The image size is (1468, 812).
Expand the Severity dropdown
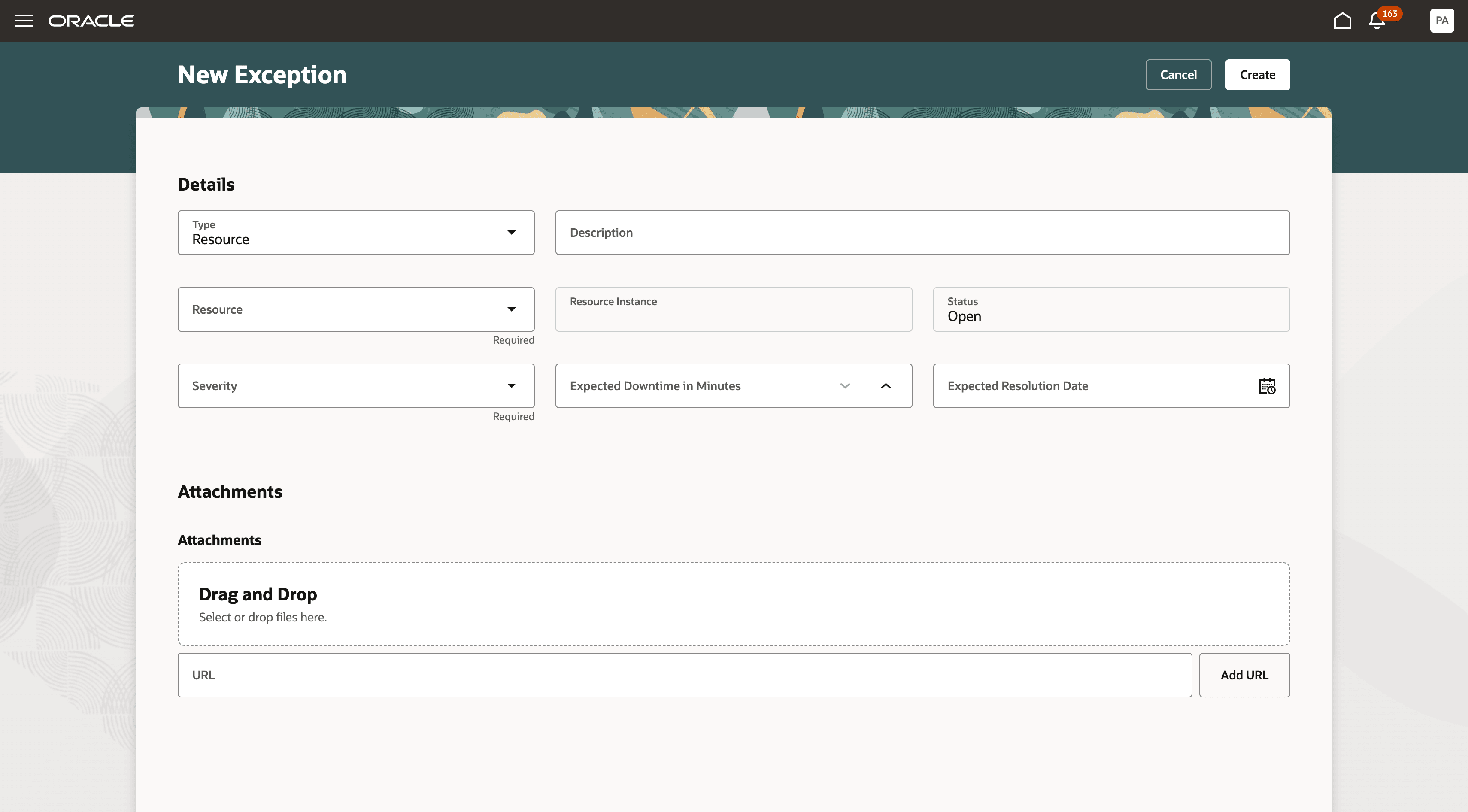[511, 386]
